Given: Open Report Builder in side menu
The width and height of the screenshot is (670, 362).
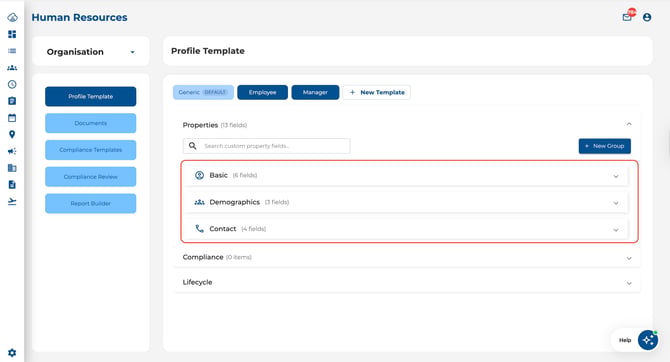Looking at the screenshot, I should coord(91,203).
